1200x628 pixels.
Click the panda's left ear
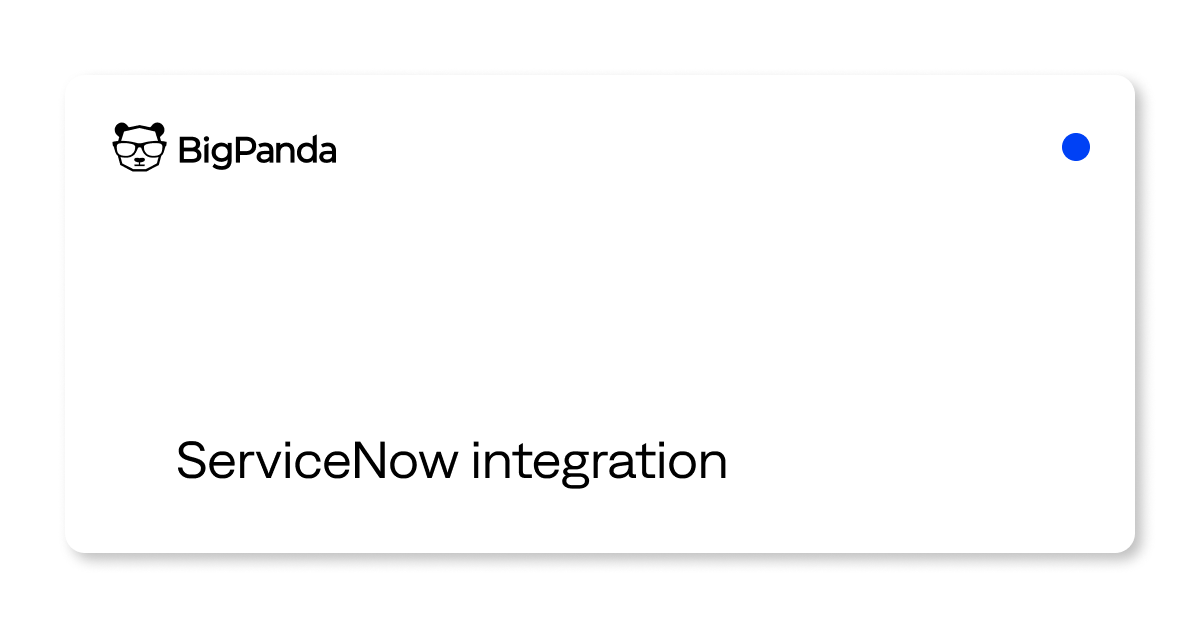(120, 128)
